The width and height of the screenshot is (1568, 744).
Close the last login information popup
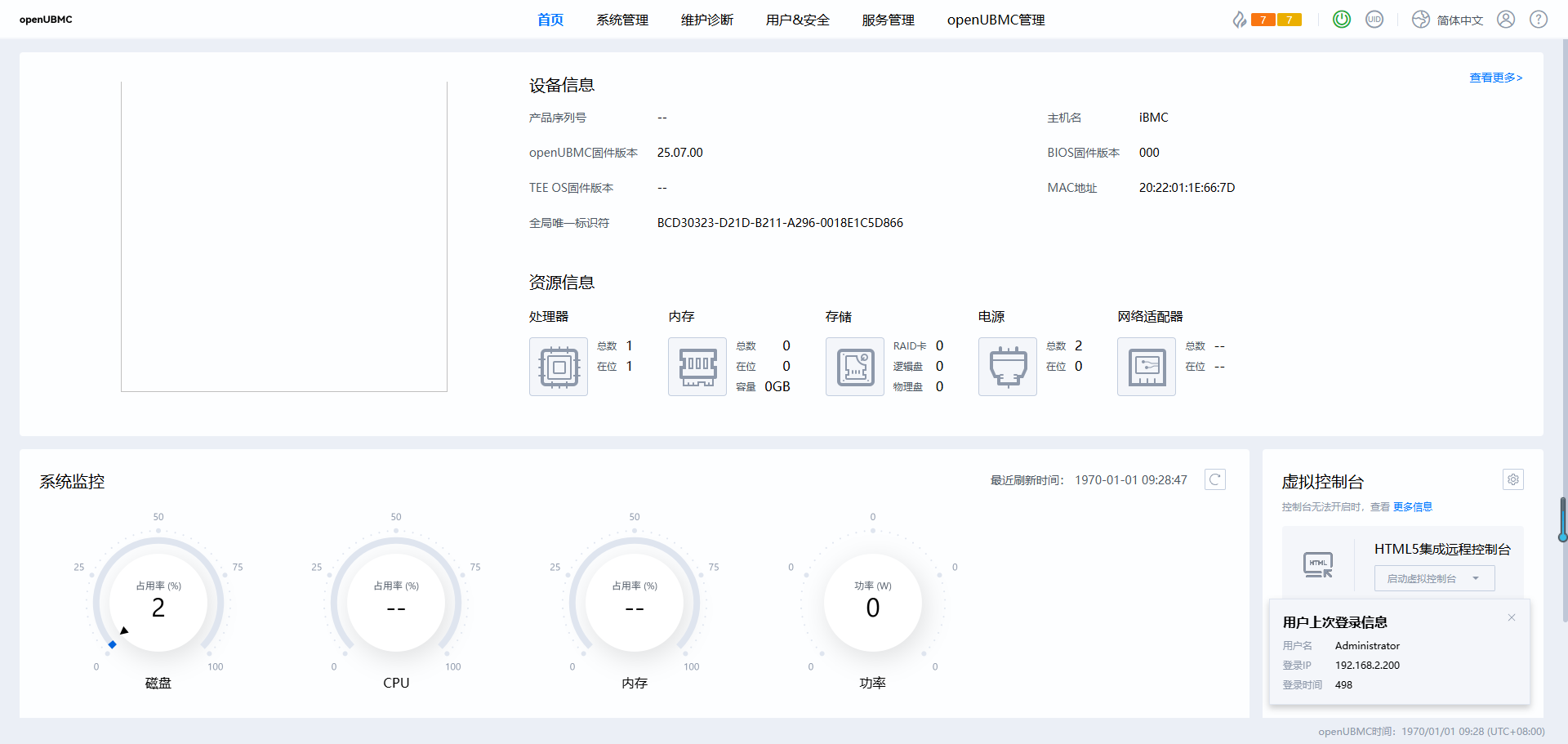(x=1512, y=617)
